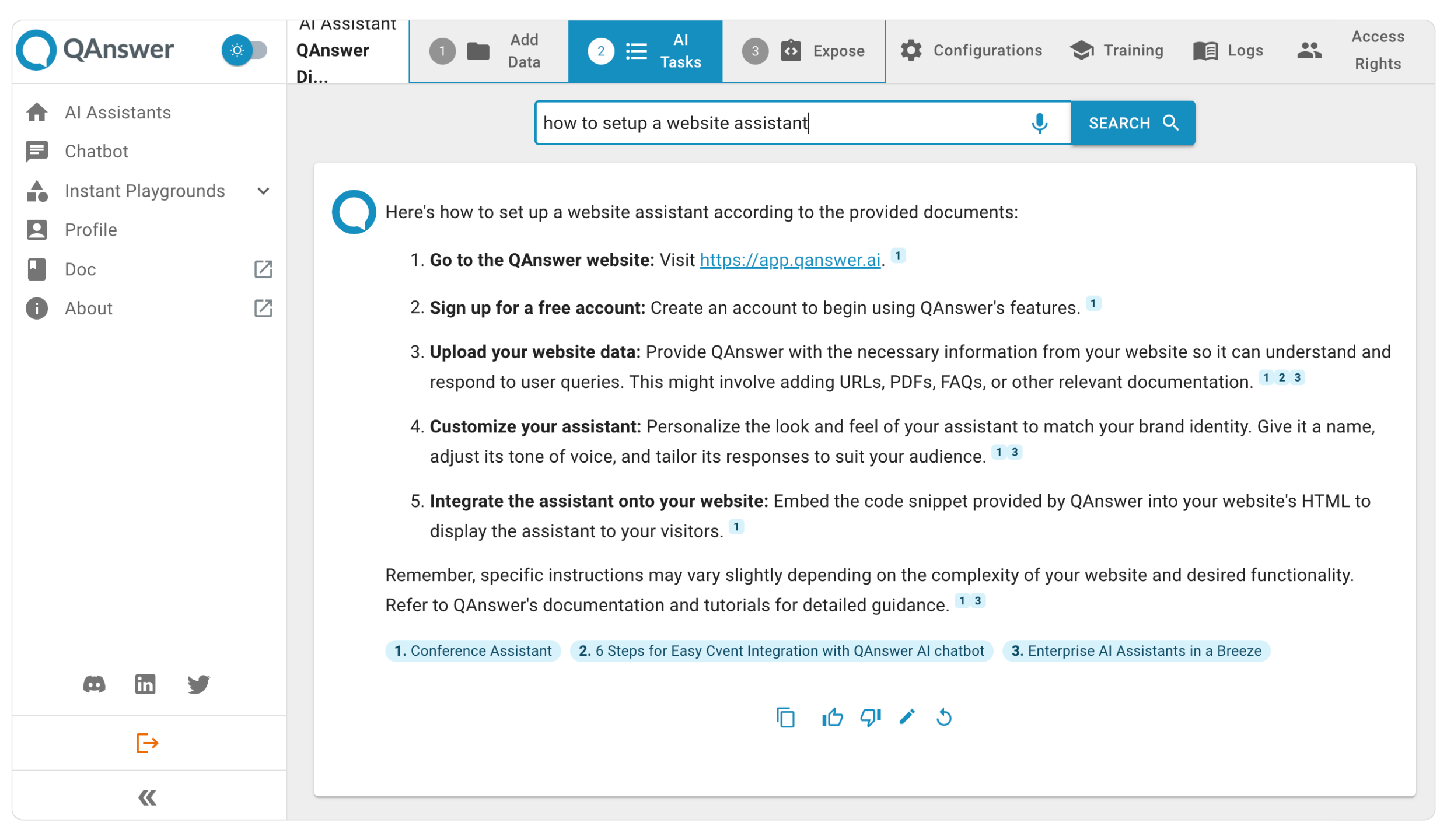
Task: Click the AI Tasks tab icon
Action: point(634,50)
